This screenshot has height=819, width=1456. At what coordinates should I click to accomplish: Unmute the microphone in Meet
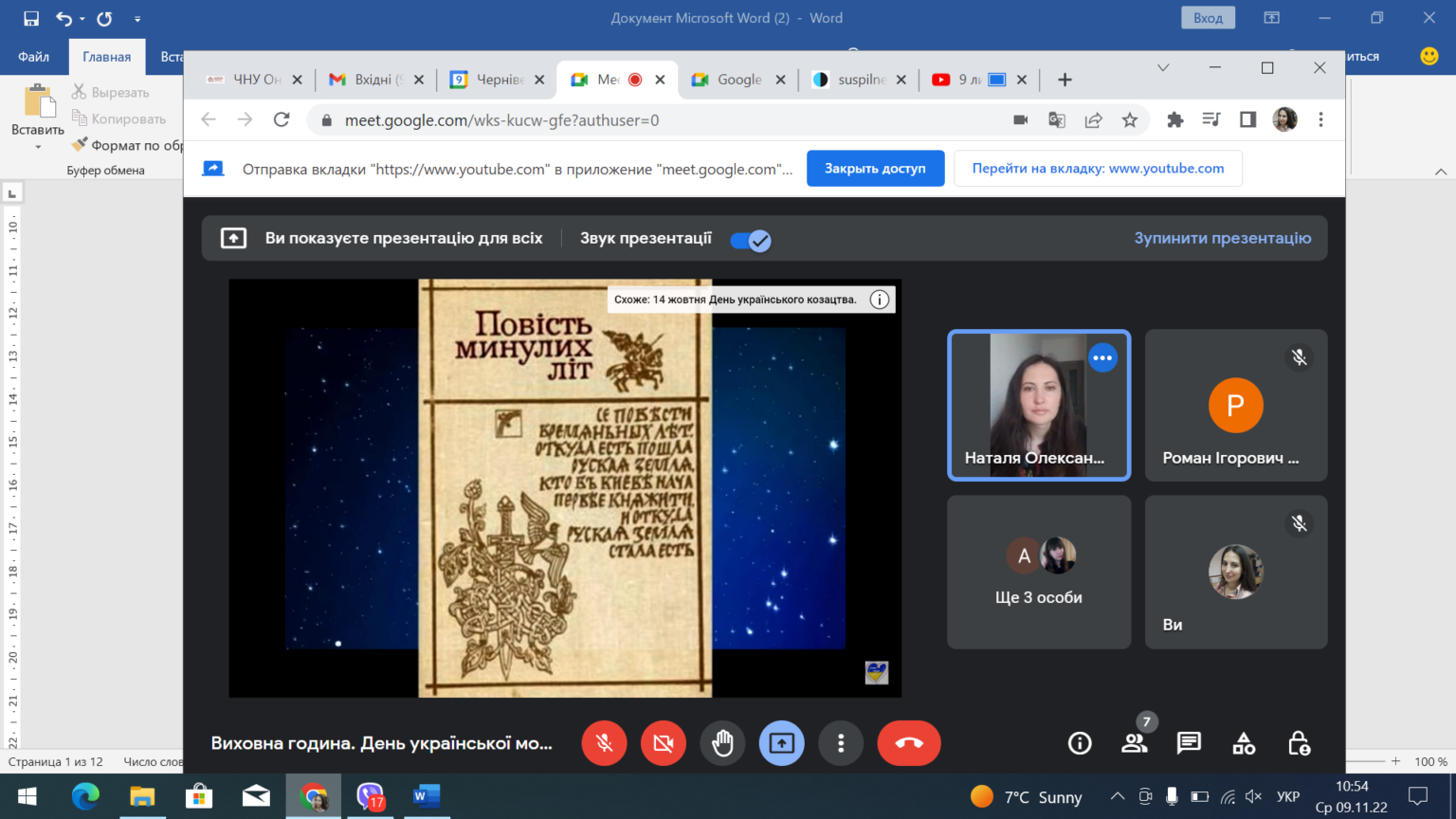[605, 743]
